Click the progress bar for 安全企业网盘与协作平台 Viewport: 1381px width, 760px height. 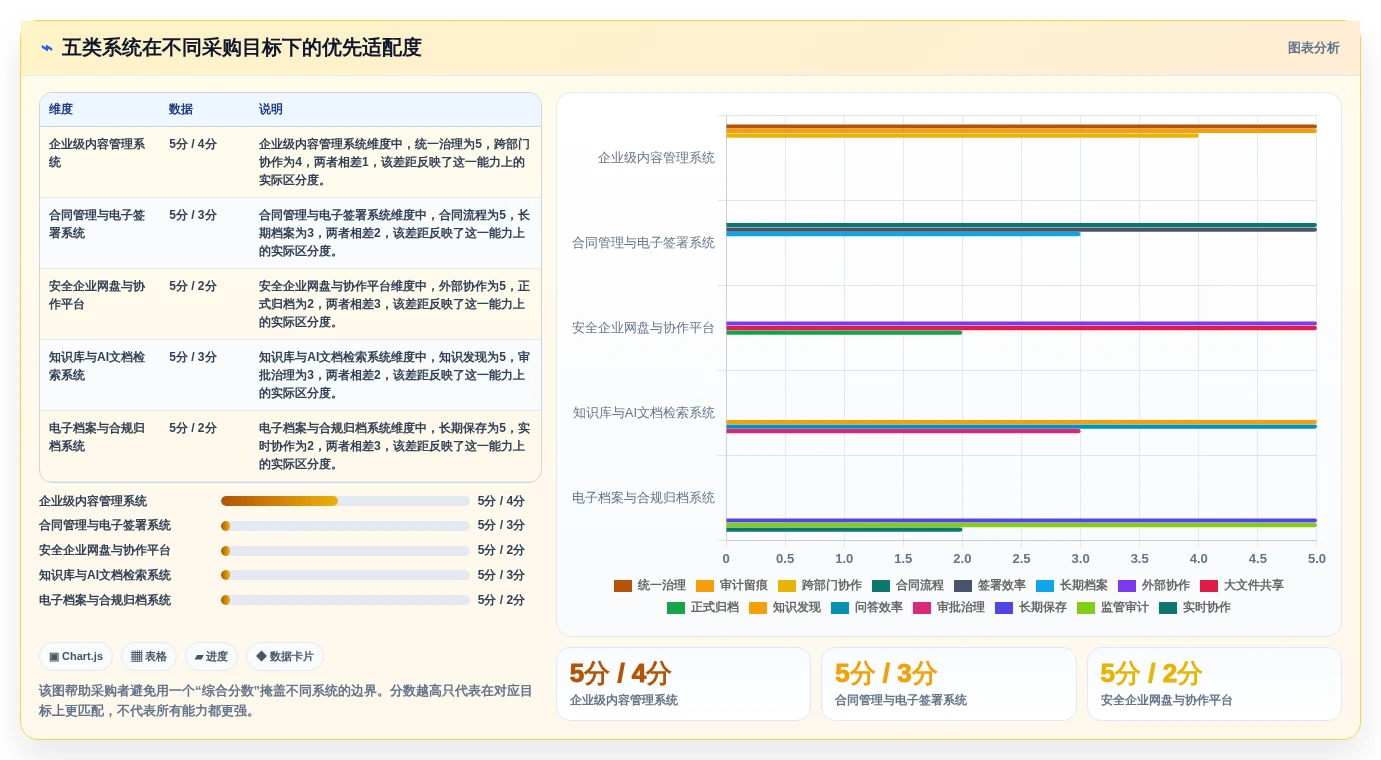[345, 550]
